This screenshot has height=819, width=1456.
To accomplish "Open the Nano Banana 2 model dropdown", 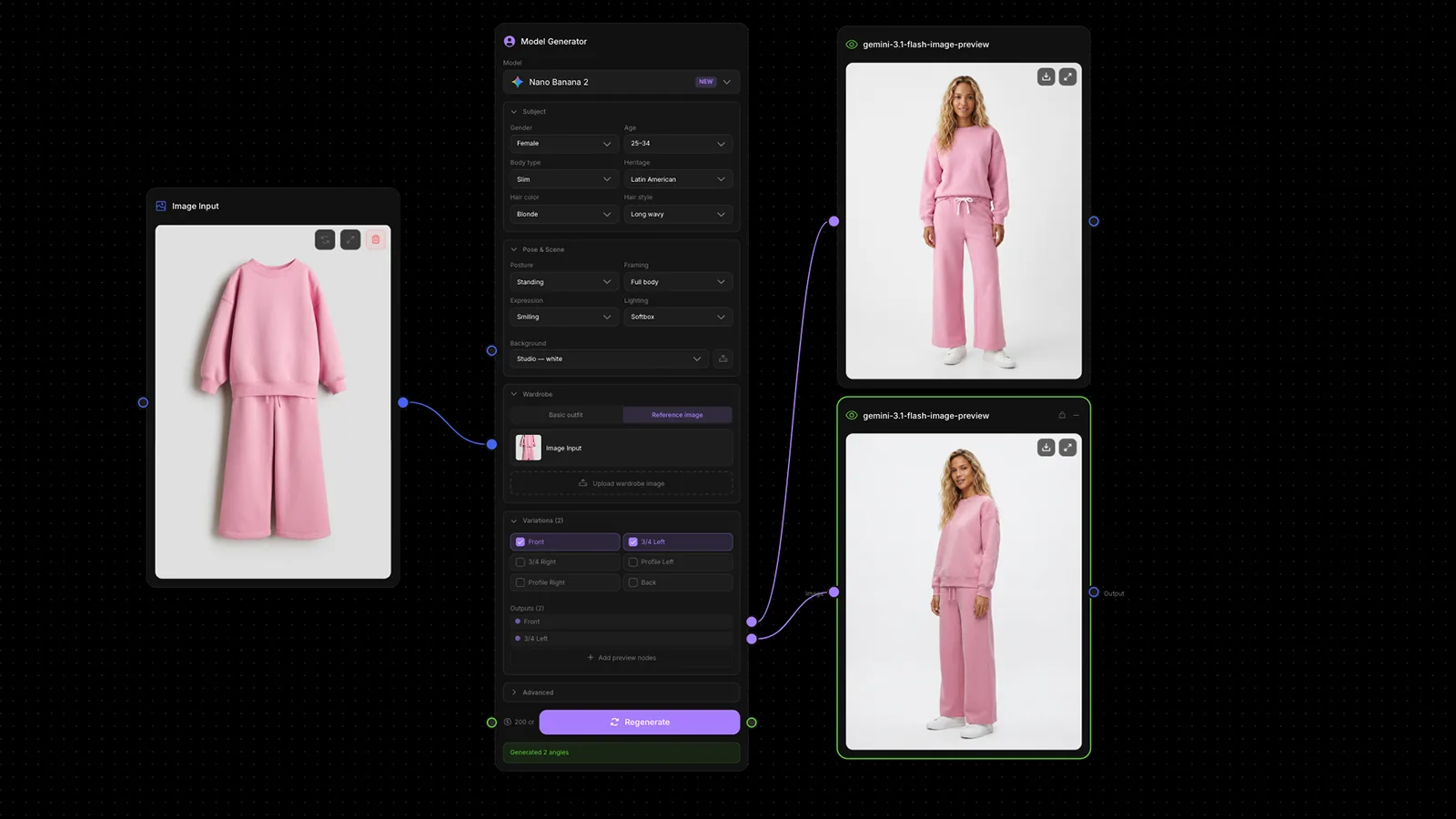I will [x=622, y=82].
